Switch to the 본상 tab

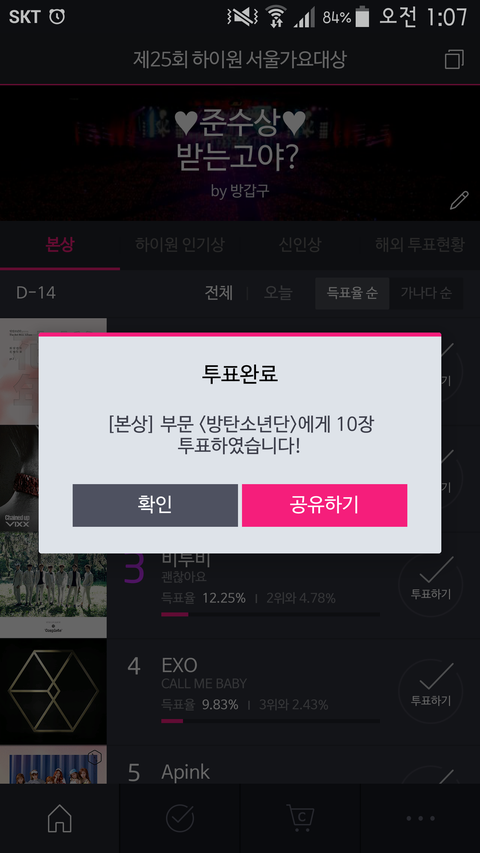coord(60,245)
